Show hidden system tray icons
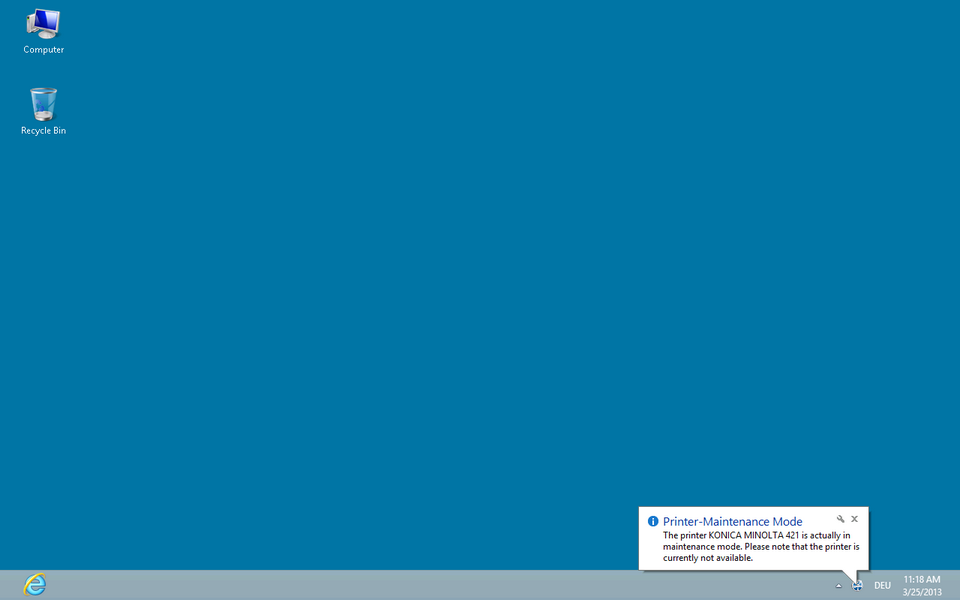Viewport: 960px width, 600px height. pyautogui.click(x=838, y=586)
